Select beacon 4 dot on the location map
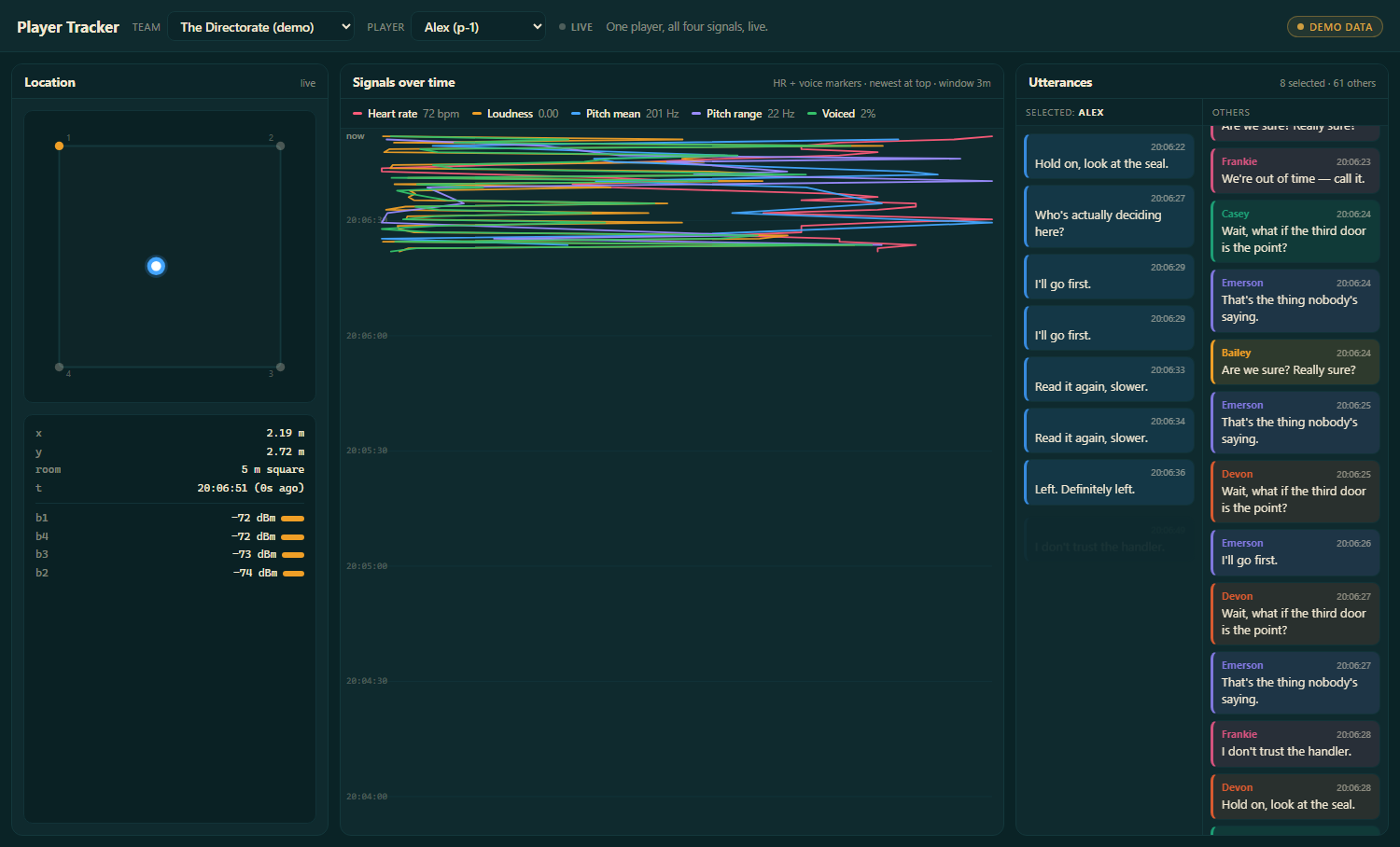This screenshot has height=847, width=1400. [59, 367]
